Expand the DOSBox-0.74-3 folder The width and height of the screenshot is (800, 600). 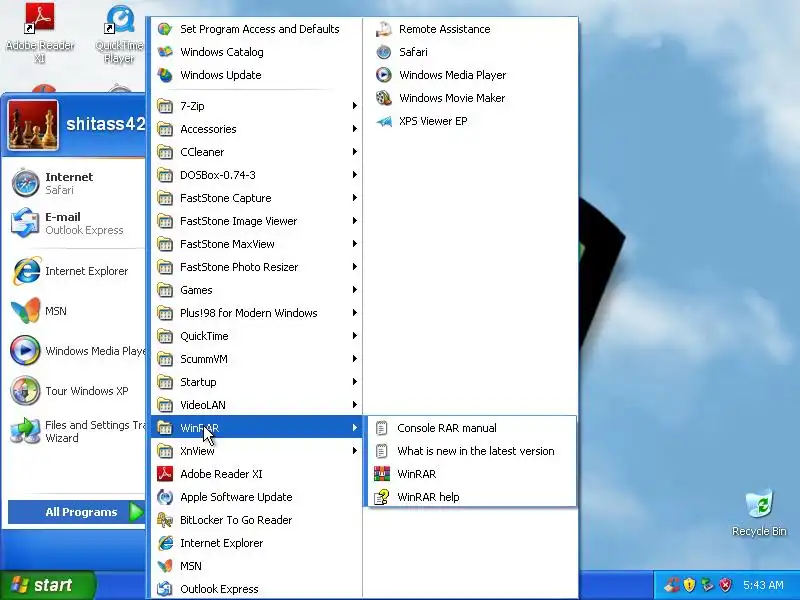(256, 175)
